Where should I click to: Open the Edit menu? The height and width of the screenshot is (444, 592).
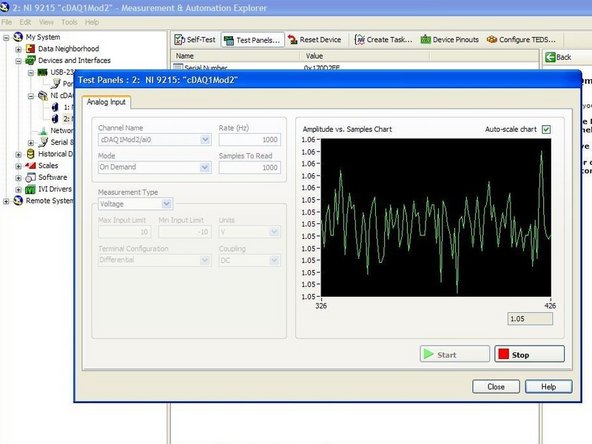25,22
